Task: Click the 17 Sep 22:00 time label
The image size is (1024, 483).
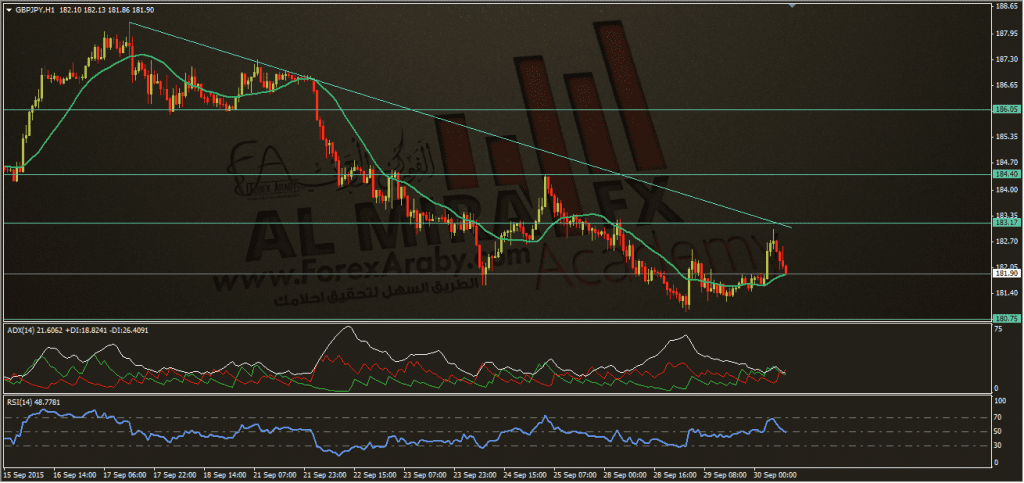Action: coord(174,475)
